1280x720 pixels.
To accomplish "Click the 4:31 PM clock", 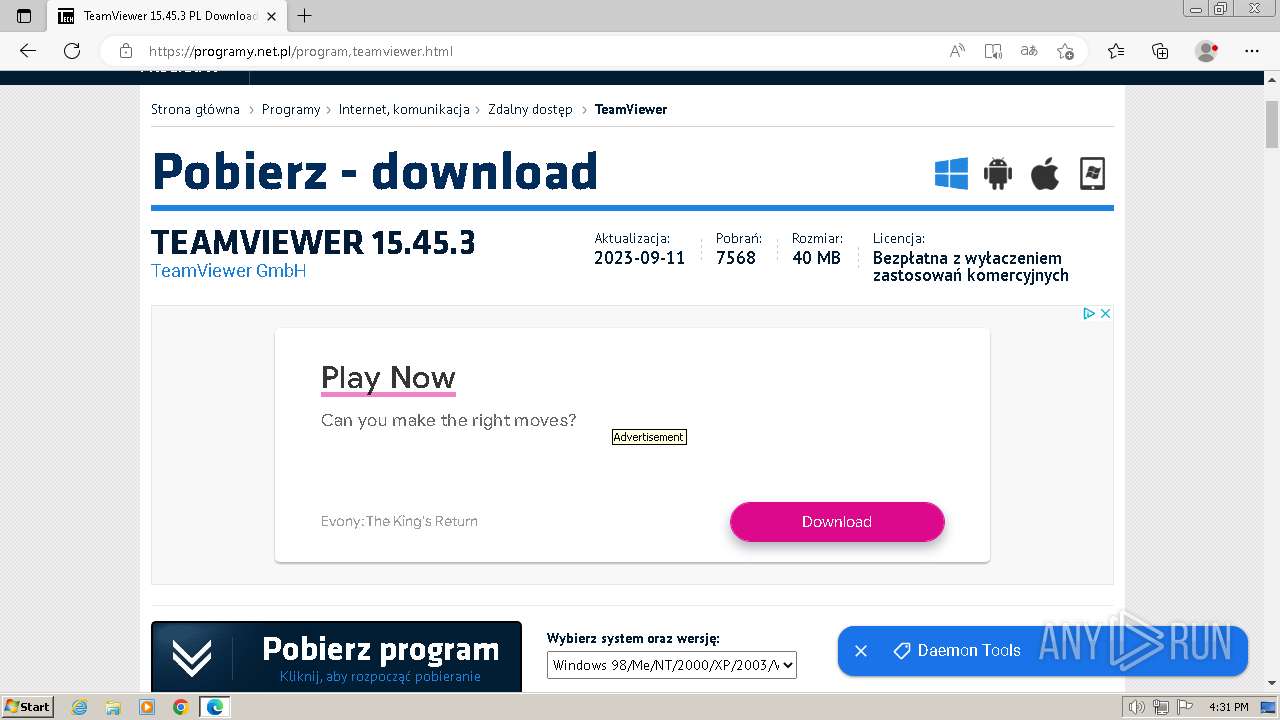I will pyautogui.click(x=1229, y=707).
